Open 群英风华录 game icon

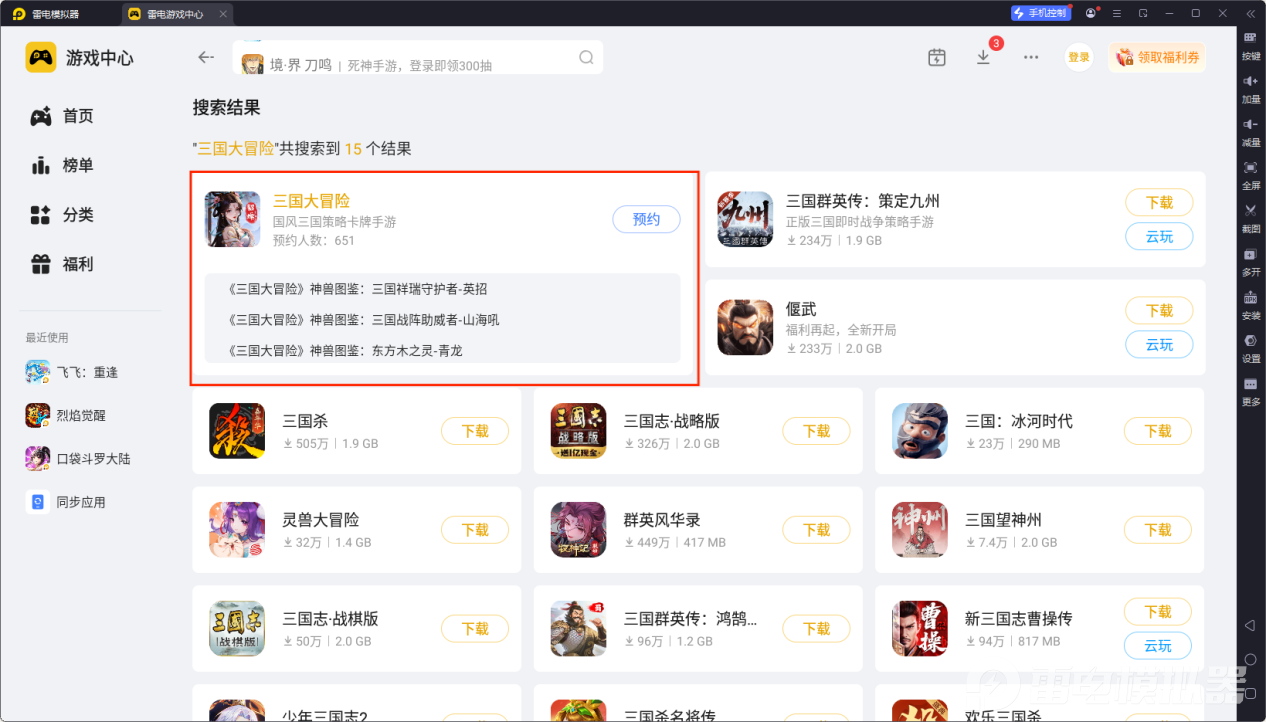point(578,530)
